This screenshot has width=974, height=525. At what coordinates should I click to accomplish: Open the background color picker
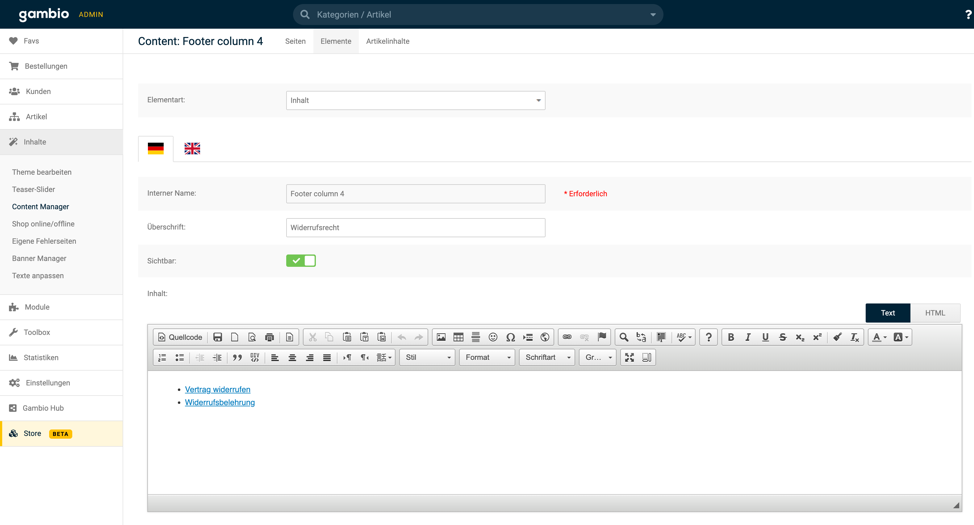(x=901, y=337)
